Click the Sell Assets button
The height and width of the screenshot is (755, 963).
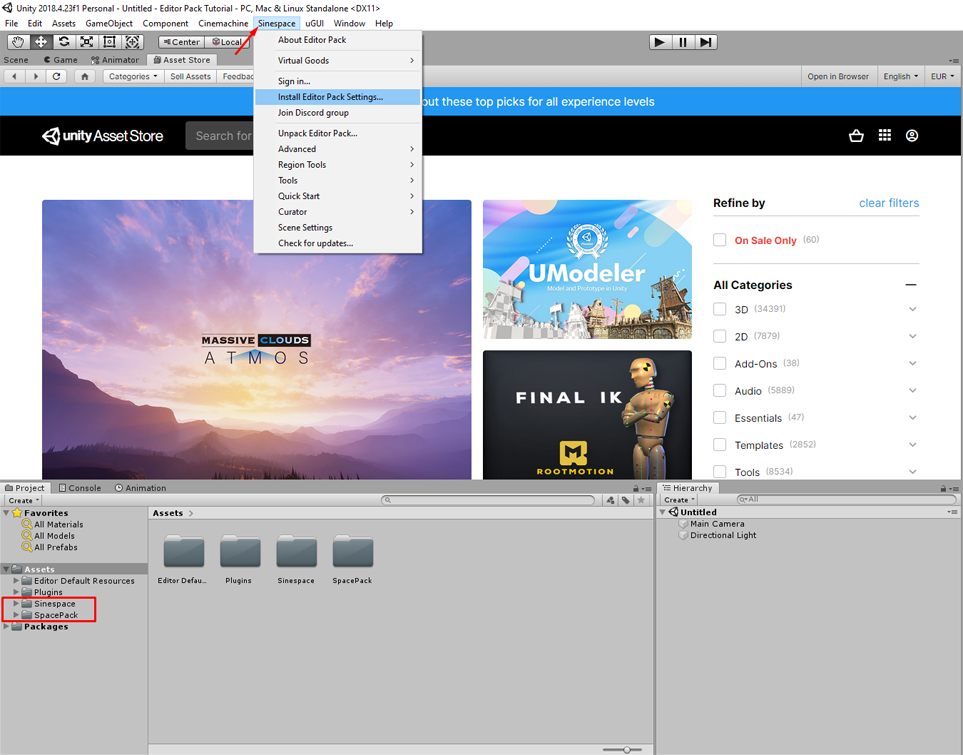(190, 76)
